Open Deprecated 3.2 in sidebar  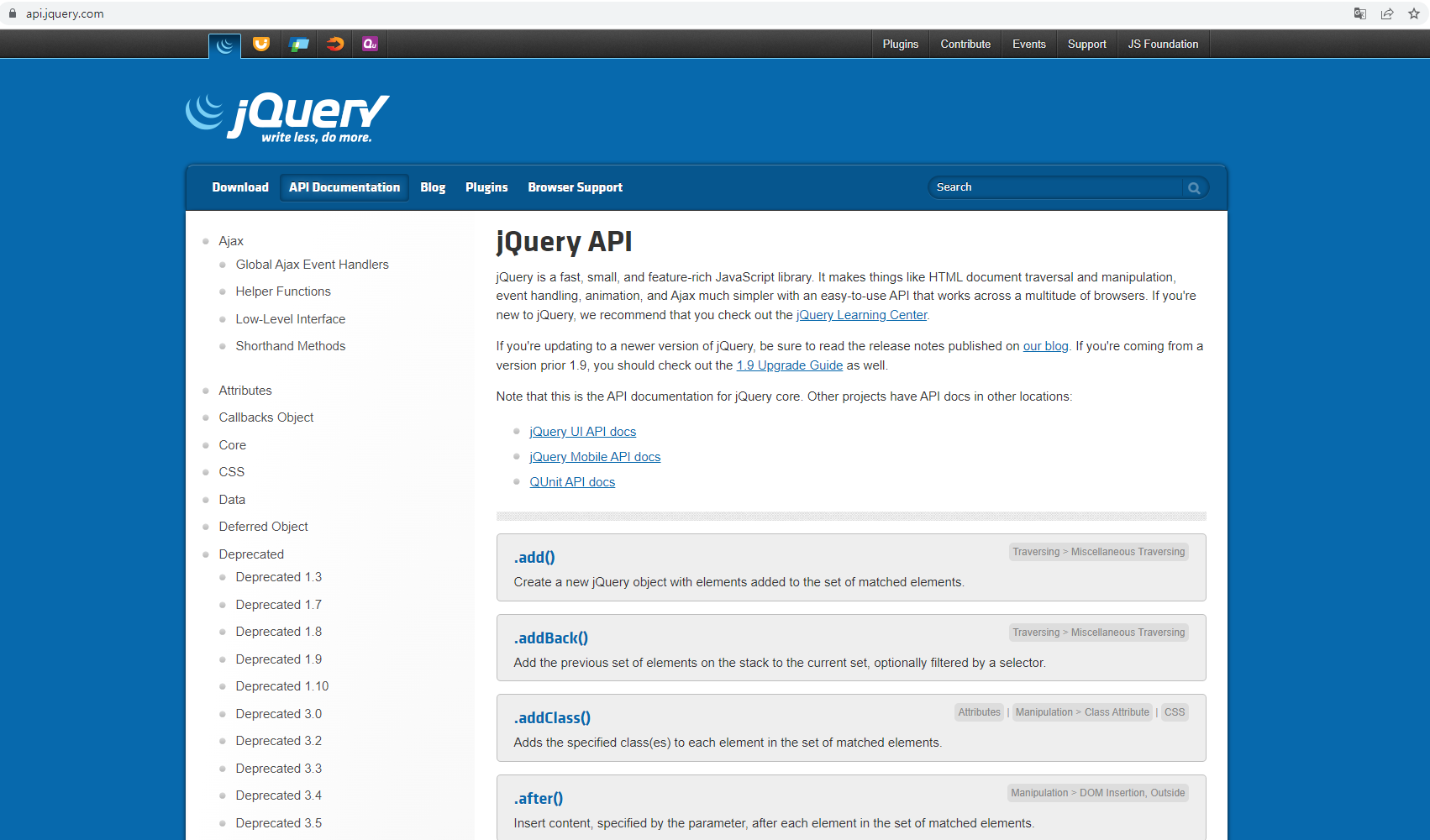point(279,741)
